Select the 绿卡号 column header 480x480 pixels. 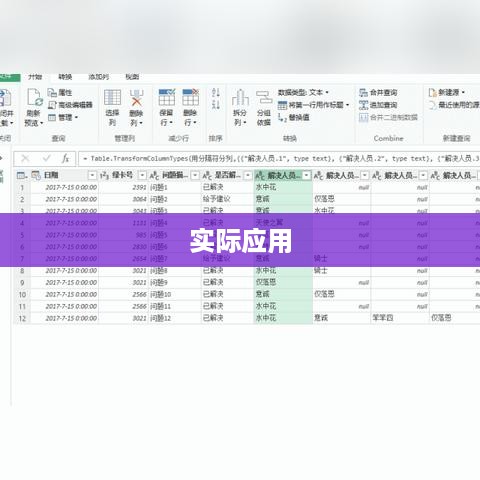[x=122, y=175]
